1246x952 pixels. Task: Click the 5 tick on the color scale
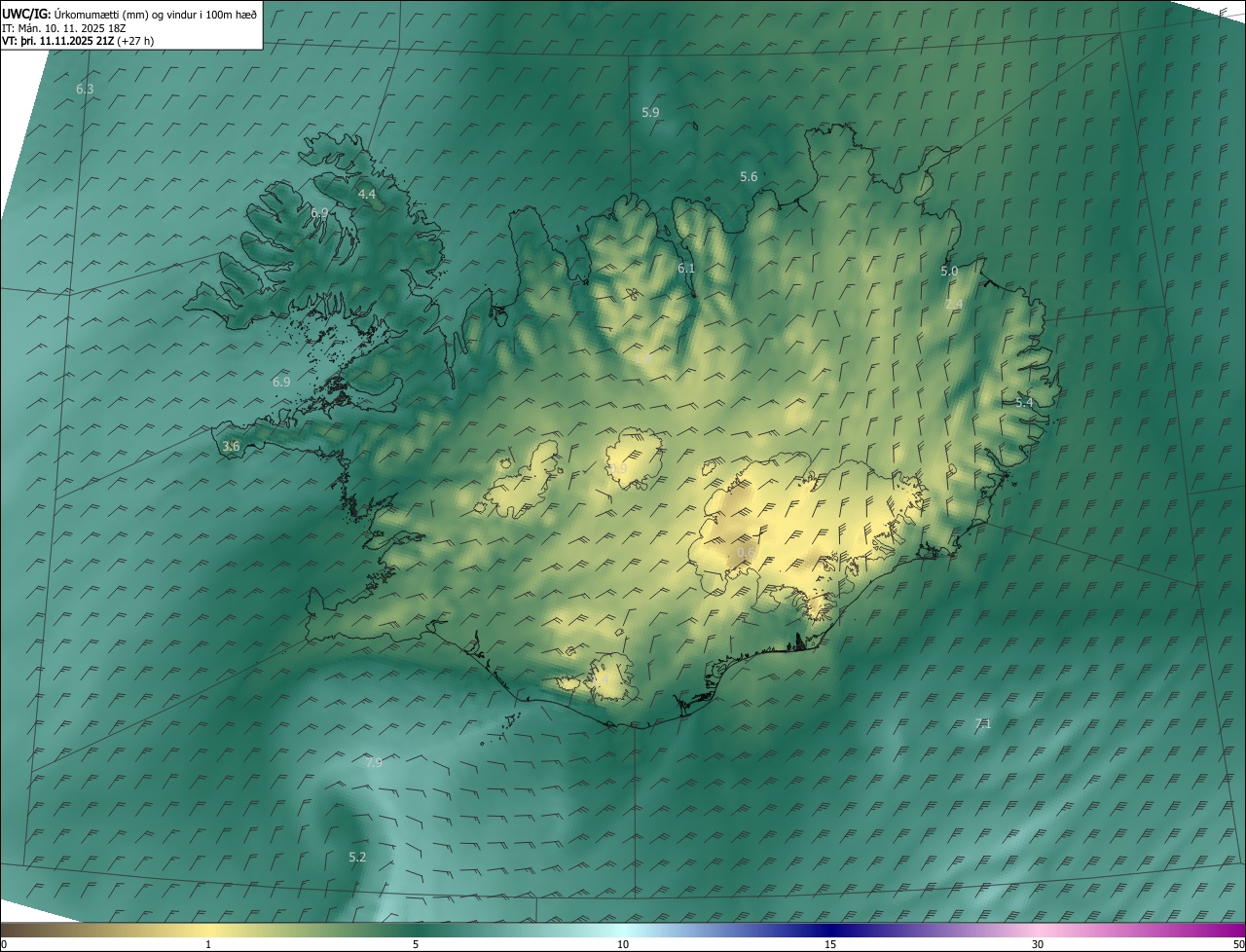[416, 944]
